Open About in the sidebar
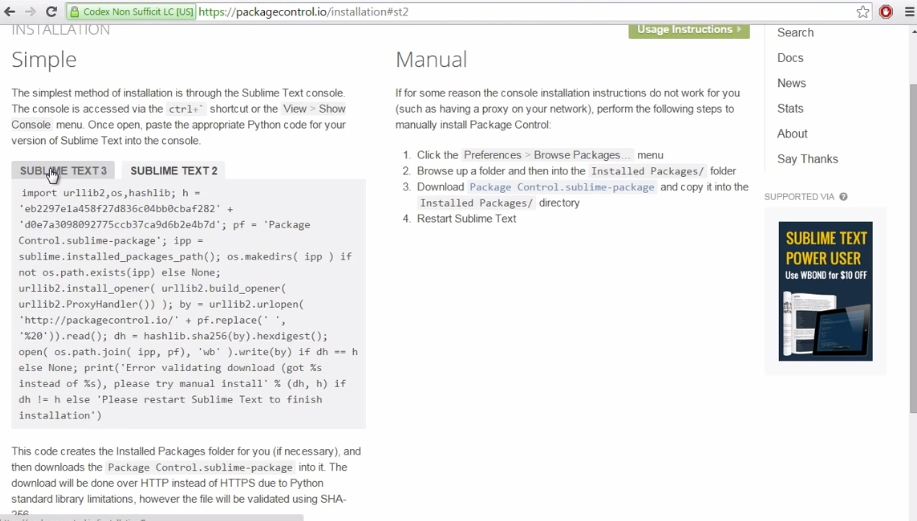This screenshot has width=917, height=521. tap(792, 133)
